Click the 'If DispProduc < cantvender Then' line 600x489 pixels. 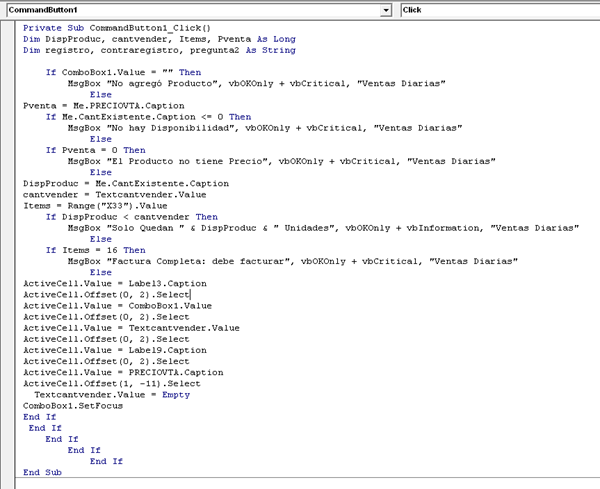(x=132, y=217)
